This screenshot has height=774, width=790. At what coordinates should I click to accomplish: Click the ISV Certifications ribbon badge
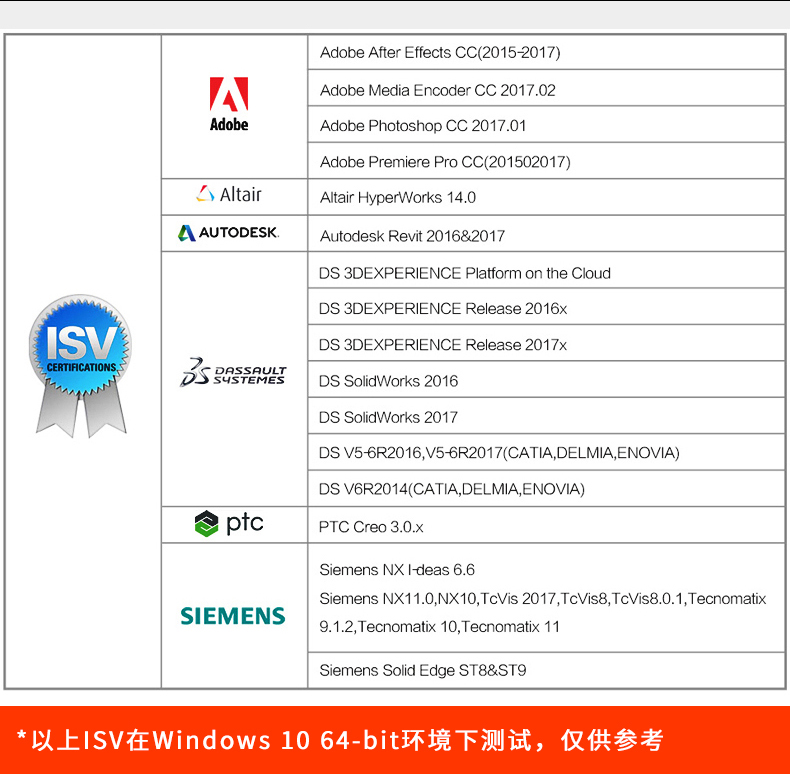tap(80, 366)
